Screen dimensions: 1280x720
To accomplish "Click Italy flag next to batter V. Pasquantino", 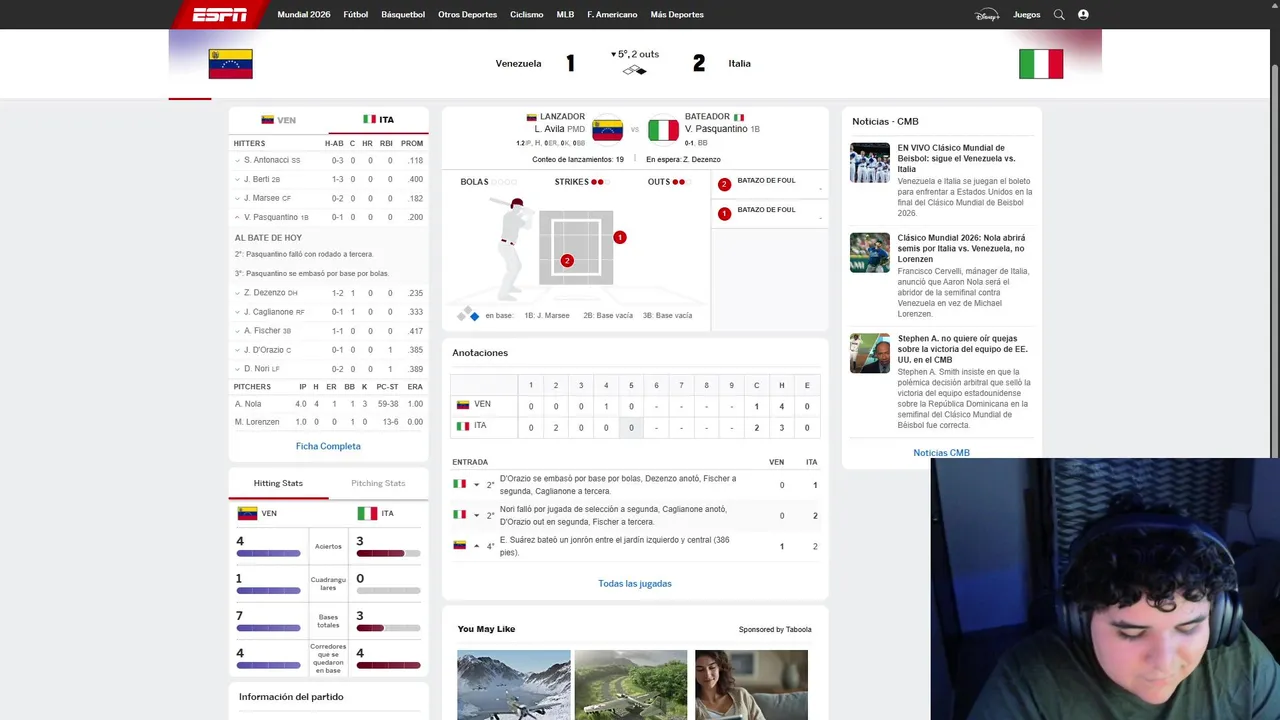I will tap(663, 130).
